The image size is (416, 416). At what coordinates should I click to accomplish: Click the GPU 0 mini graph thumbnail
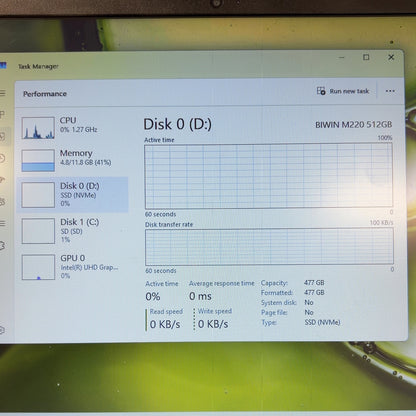38,267
